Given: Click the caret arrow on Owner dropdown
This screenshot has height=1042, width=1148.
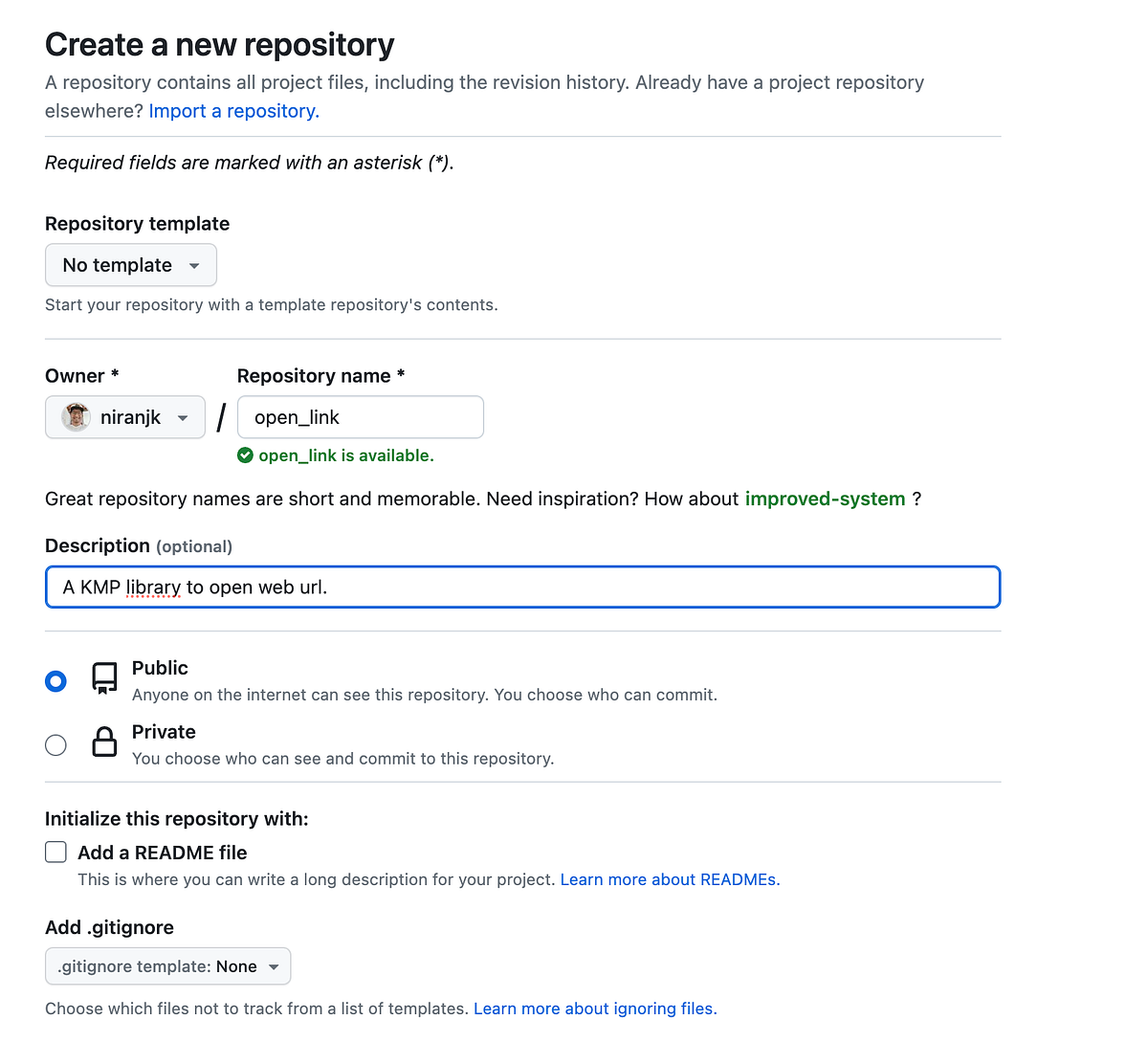Looking at the screenshot, I should click(182, 417).
